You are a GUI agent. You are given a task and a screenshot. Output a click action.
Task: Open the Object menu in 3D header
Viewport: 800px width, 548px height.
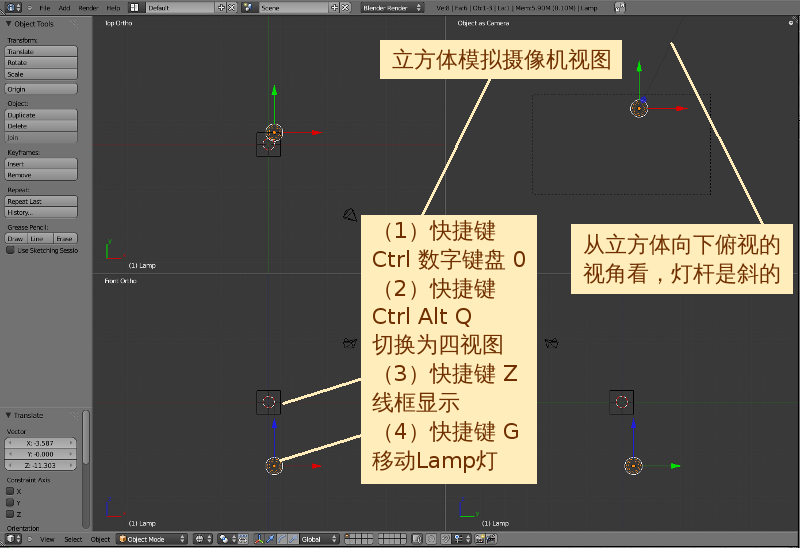(100, 539)
